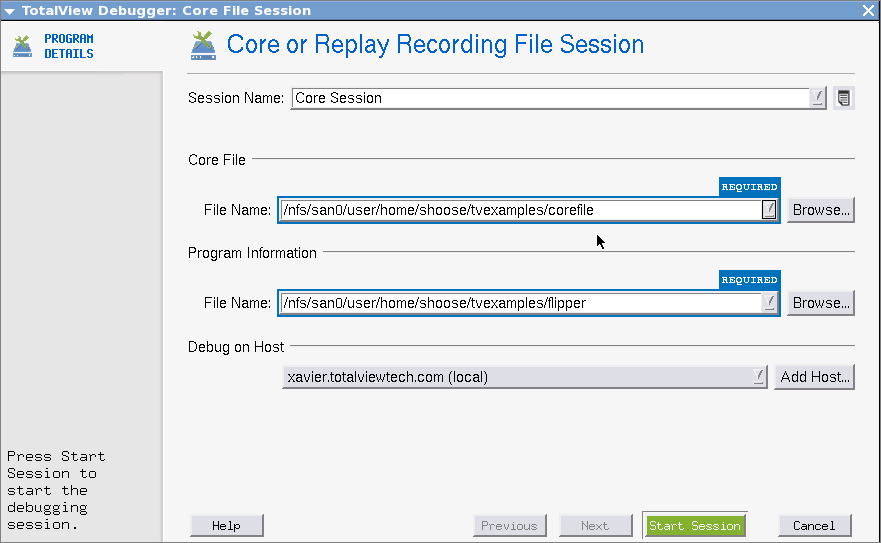Click the TotalView icon beside the page heading
881x543 pixels.
[204, 45]
